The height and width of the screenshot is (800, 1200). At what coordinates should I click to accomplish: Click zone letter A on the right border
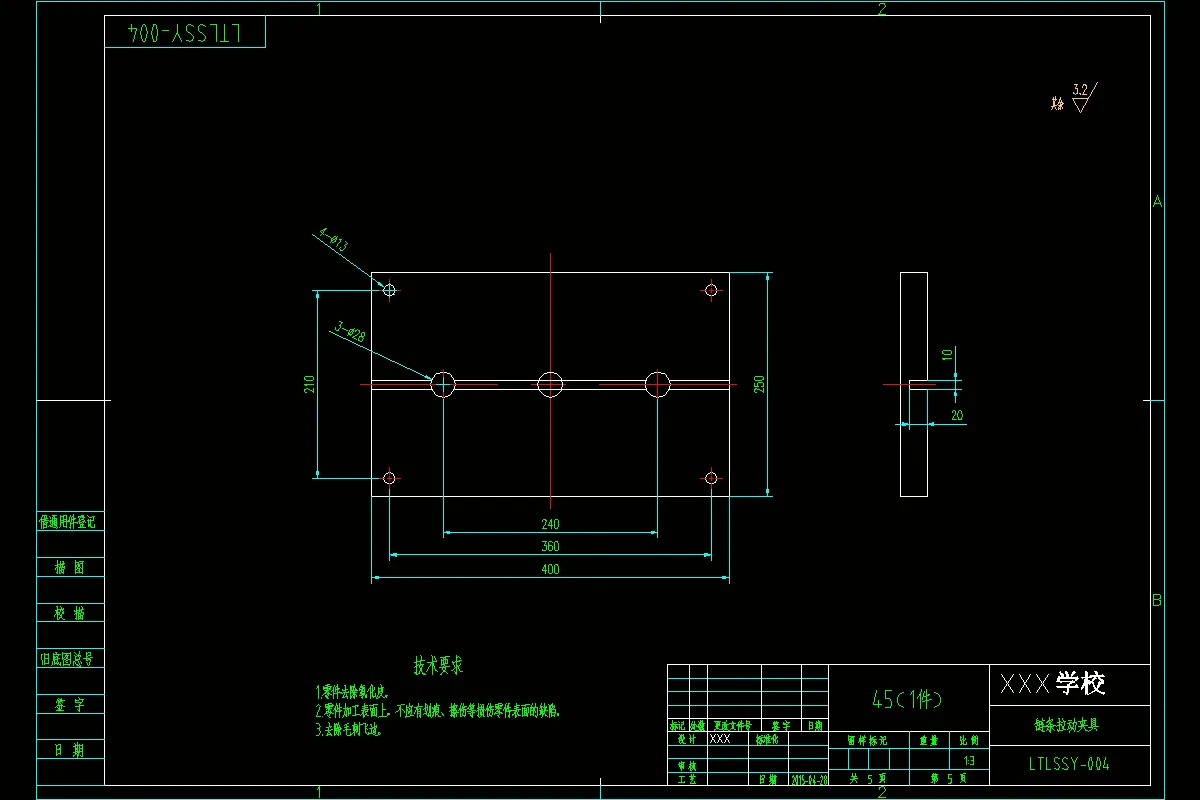[x=1157, y=201]
